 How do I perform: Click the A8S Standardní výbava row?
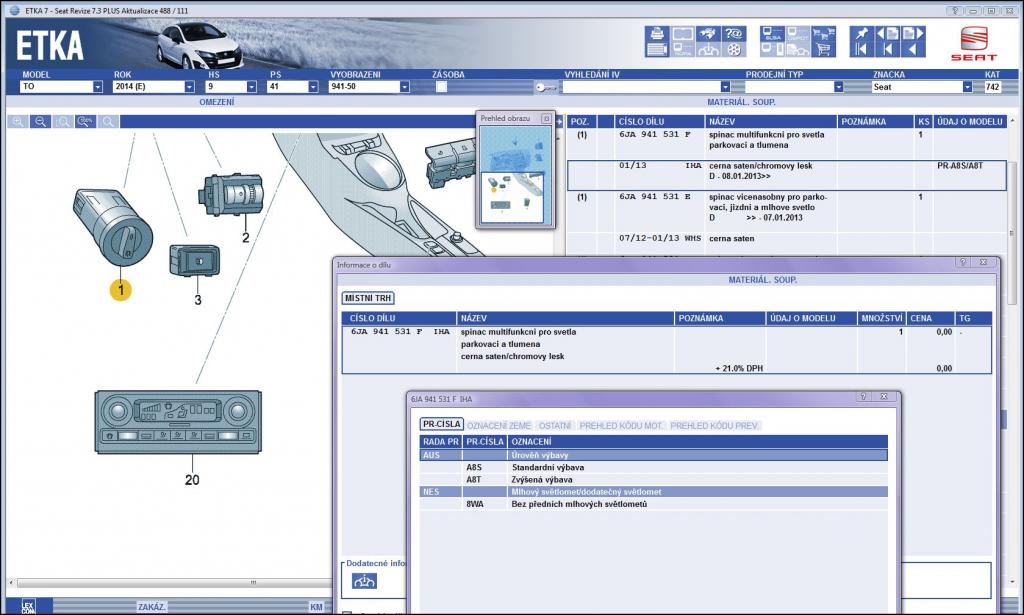pos(654,467)
